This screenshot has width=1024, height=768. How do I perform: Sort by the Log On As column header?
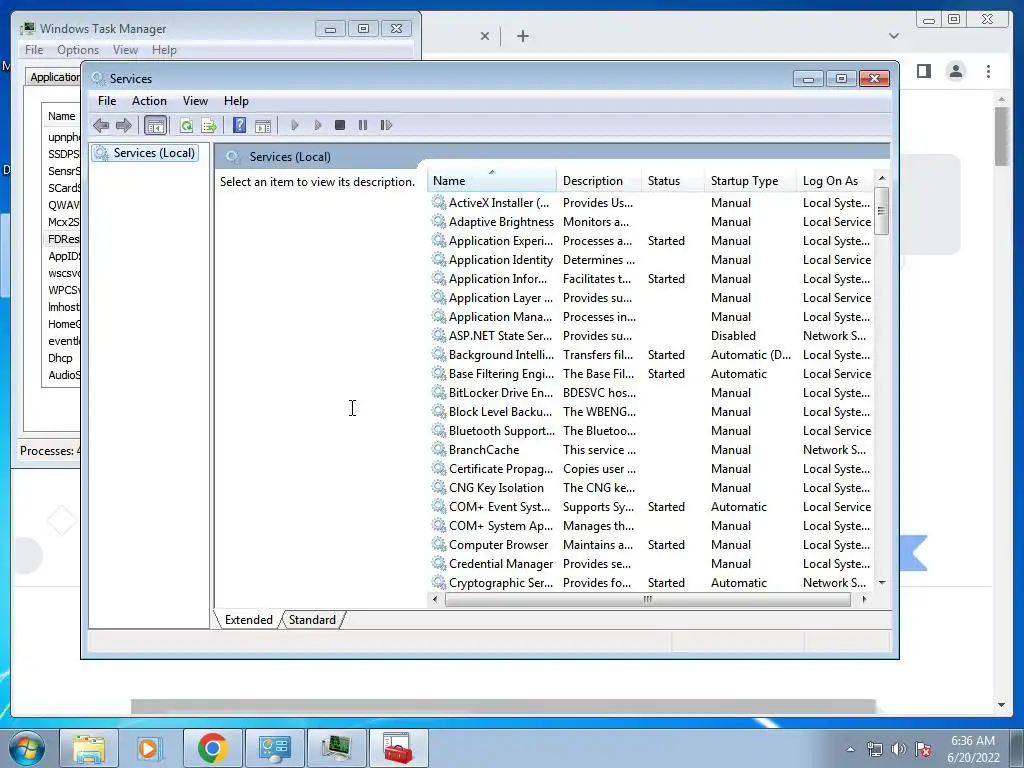point(835,181)
